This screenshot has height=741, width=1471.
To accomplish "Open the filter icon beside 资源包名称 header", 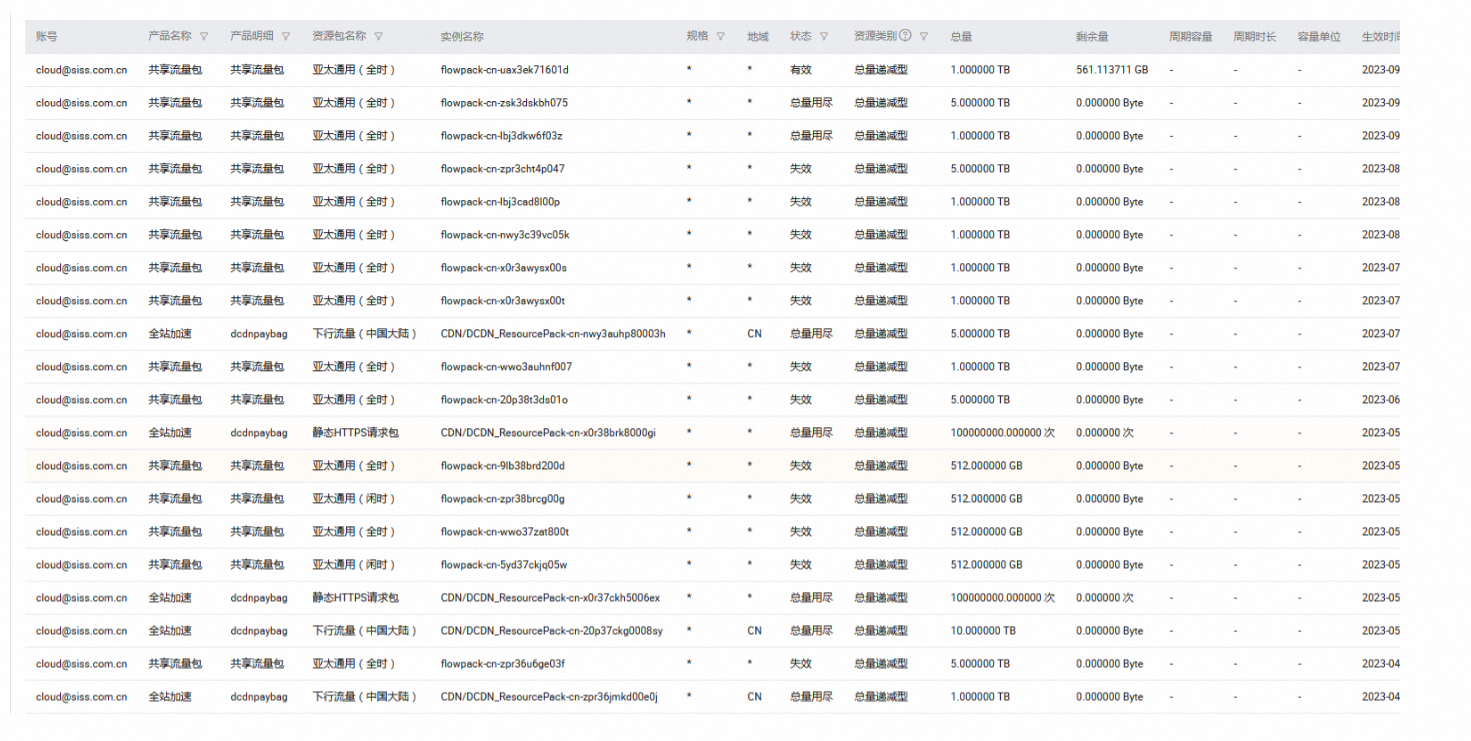I will 379,36.
